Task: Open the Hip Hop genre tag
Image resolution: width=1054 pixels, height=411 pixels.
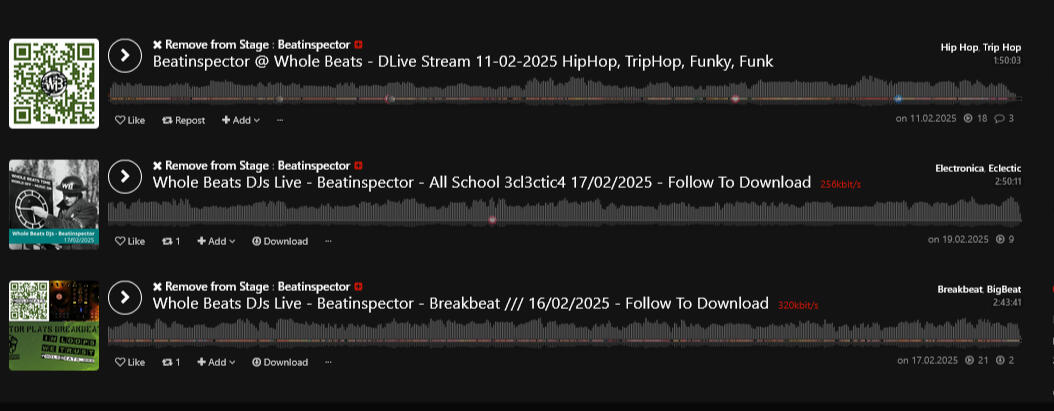Action: 959,47
